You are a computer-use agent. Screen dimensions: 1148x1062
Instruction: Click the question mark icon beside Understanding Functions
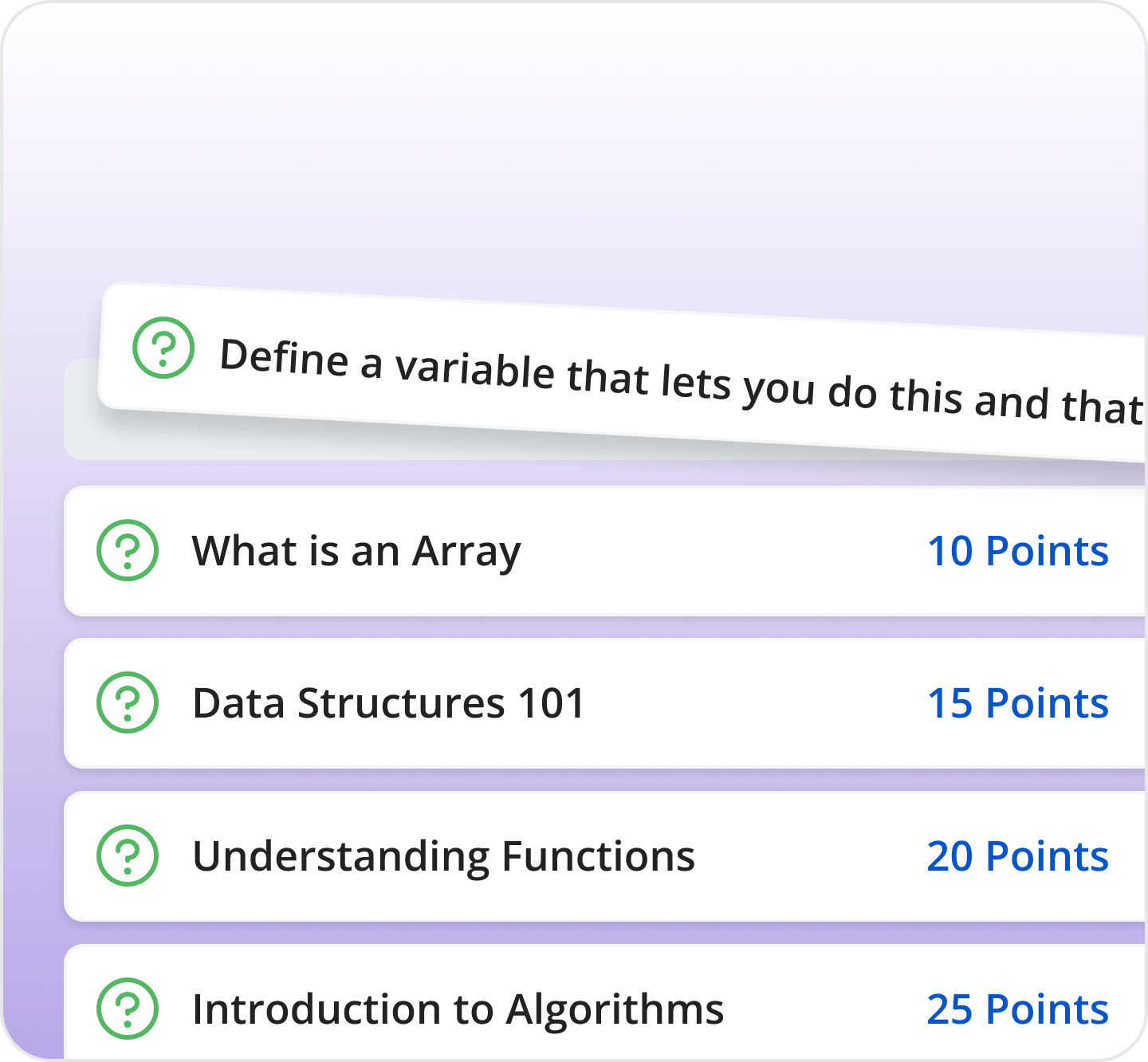click(x=130, y=856)
